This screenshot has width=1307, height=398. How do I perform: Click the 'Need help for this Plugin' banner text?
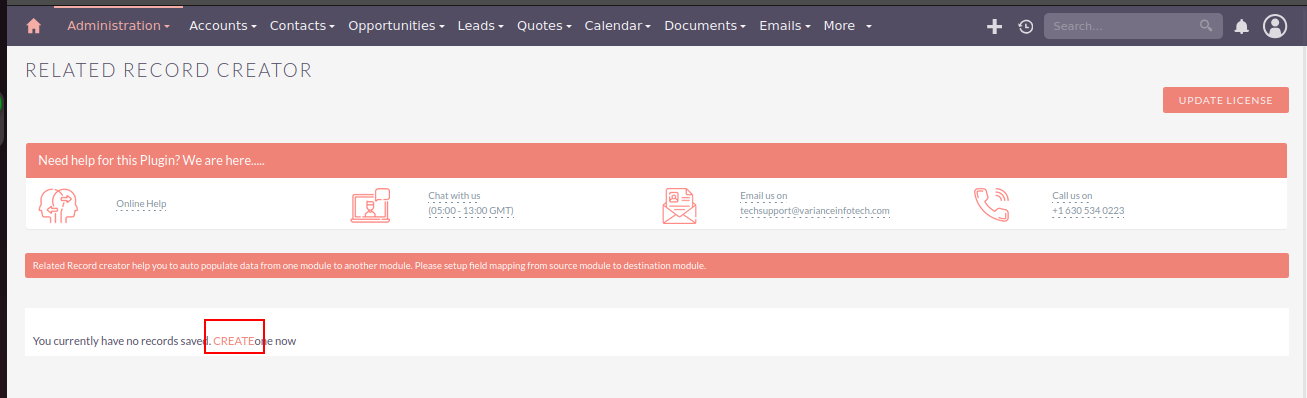click(x=151, y=160)
